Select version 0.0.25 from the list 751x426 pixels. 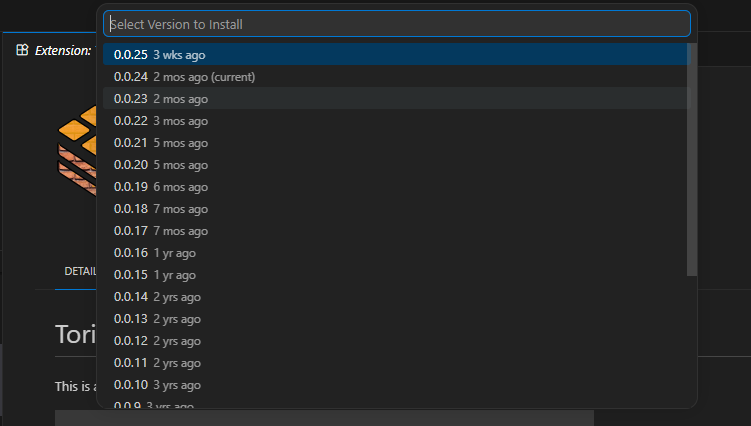click(x=160, y=55)
